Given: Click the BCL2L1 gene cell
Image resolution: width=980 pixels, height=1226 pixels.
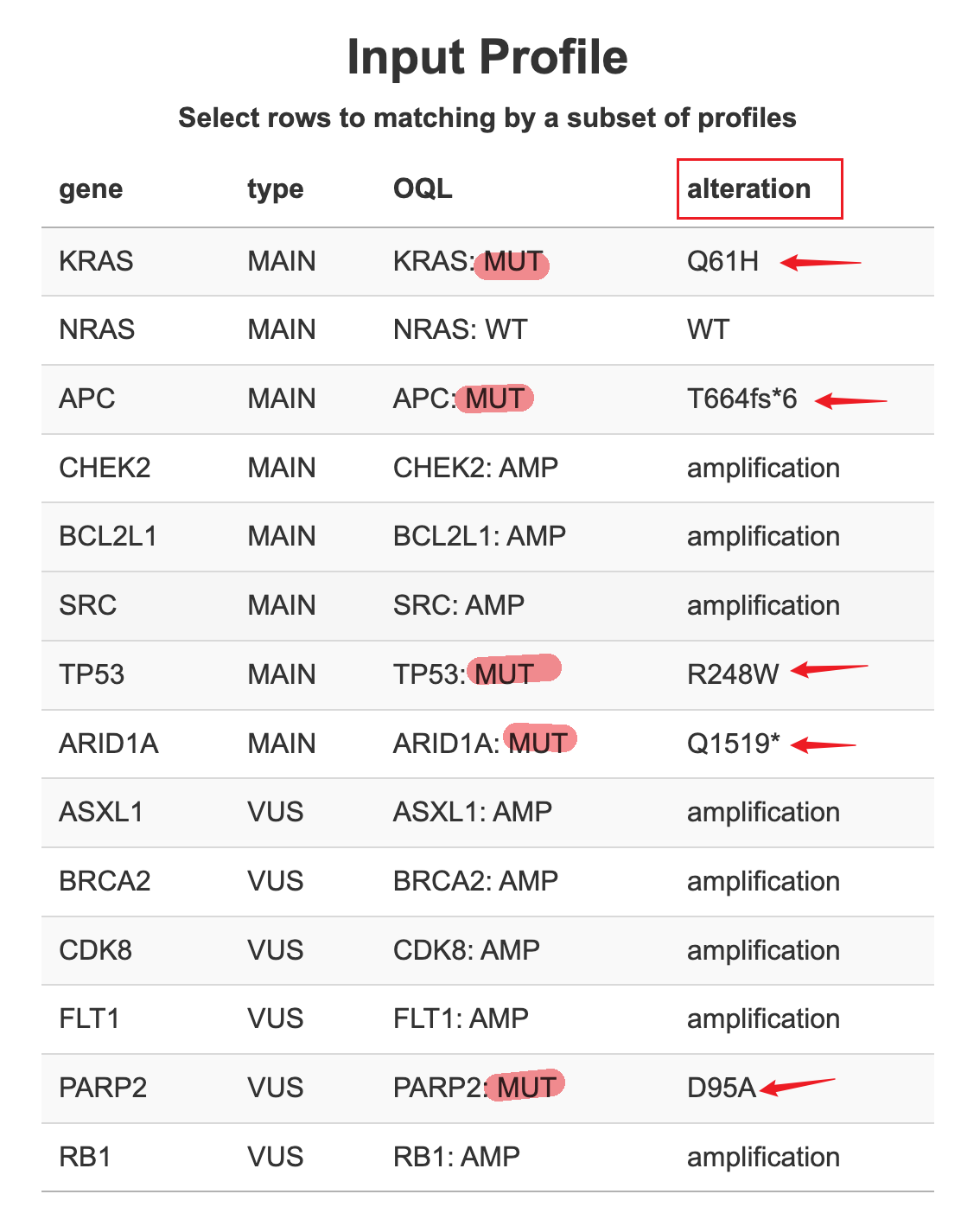Looking at the screenshot, I should coord(108,536).
